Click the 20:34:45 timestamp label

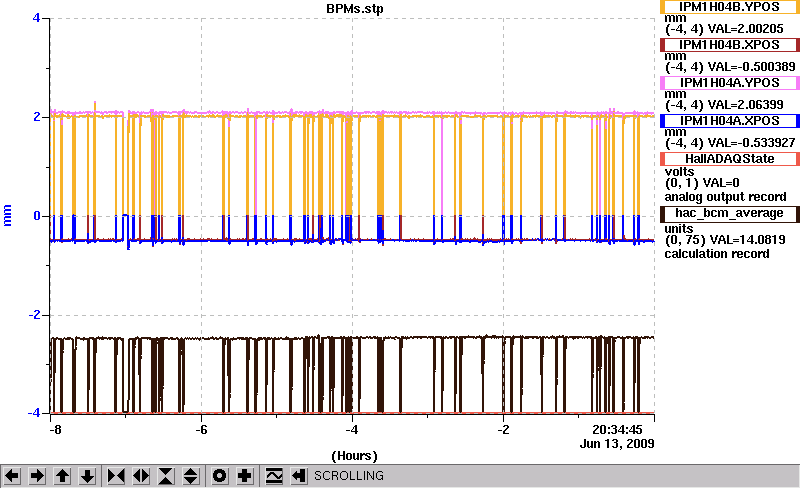pos(617,429)
